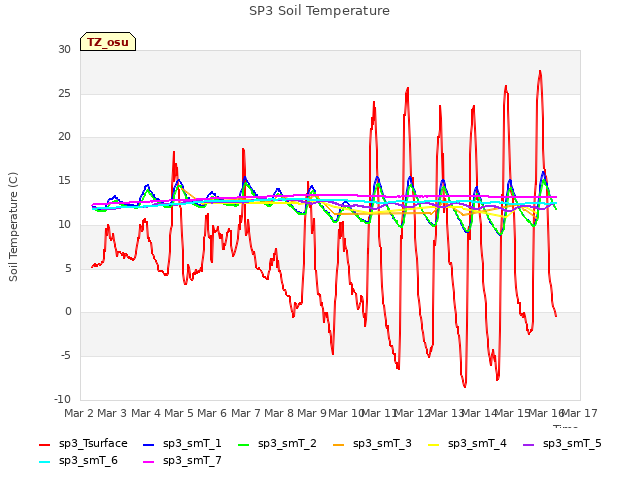The height and width of the screenshot is (480, 640).
Task: Click the yellow sp3_smT_4 legend swatch
Action: coord(433,444)
